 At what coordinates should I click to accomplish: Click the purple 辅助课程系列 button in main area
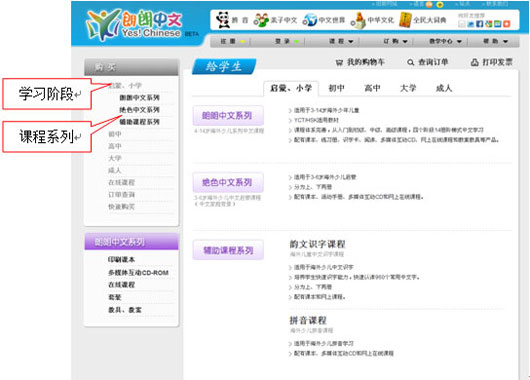click(228, 250)
